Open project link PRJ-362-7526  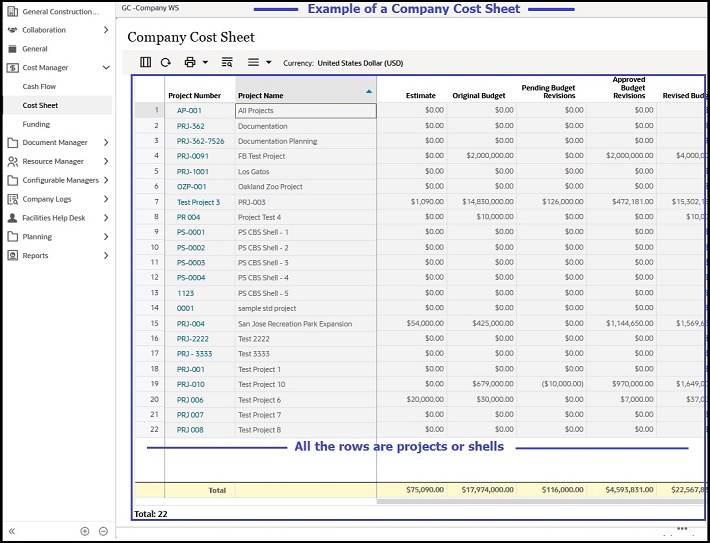click(x=201, y=141)
